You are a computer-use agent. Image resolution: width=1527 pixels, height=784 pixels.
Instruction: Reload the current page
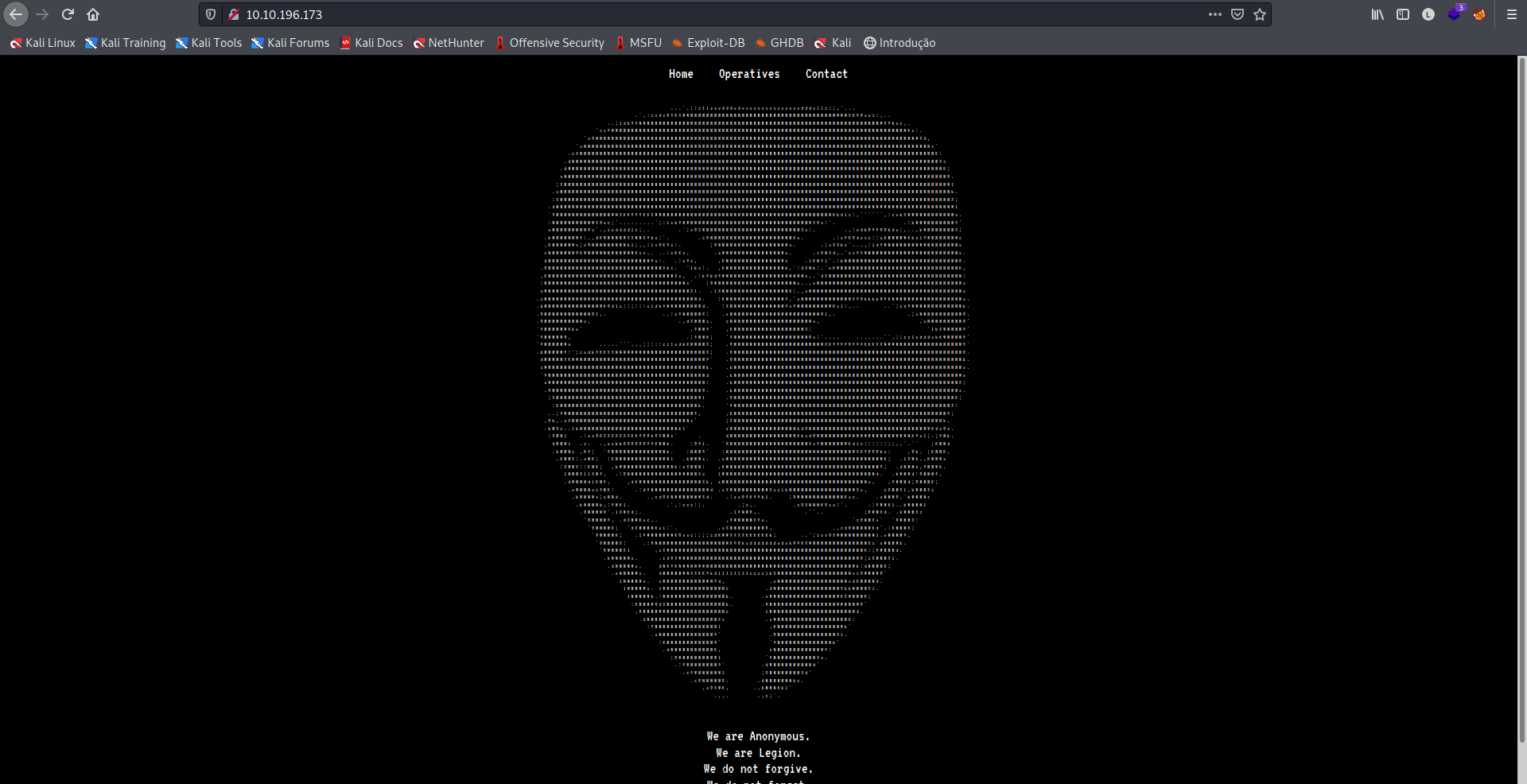point(68,14)
